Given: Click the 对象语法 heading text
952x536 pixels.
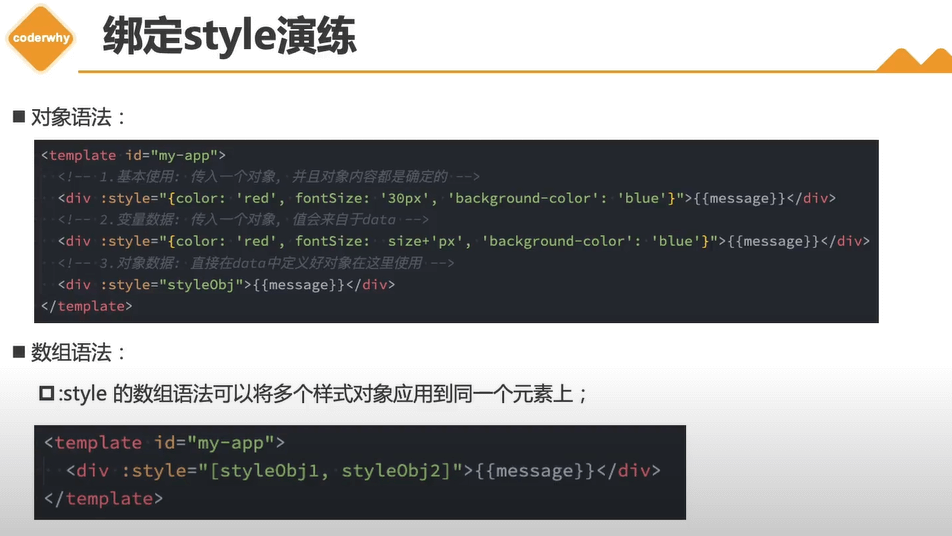Looking at the screenshot, I should click(80, 117).
